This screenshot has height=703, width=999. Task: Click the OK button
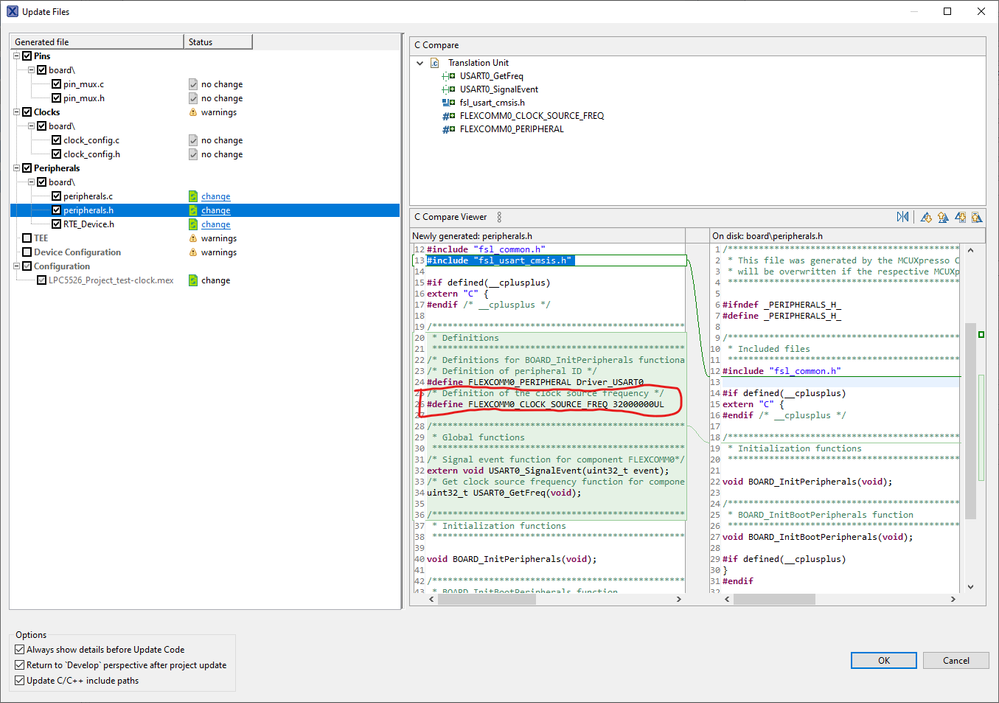[x=884, y=660]
